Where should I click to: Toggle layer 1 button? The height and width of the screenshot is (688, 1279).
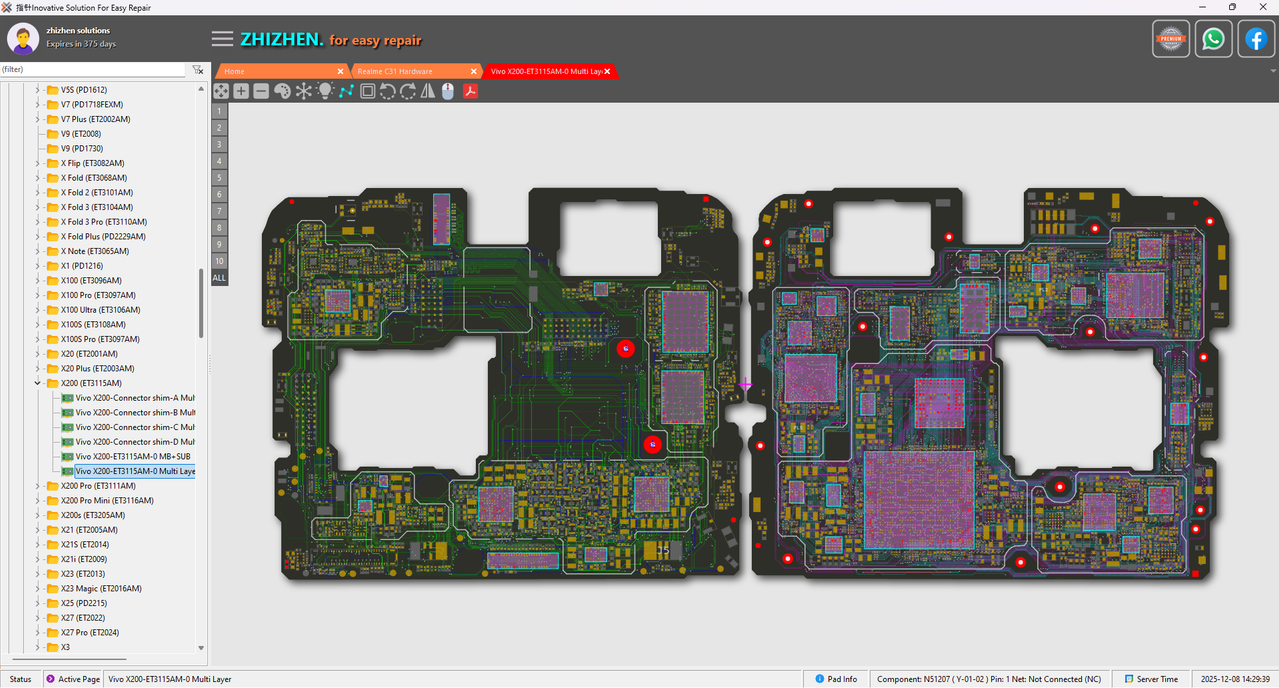click(x=219, y=111)
